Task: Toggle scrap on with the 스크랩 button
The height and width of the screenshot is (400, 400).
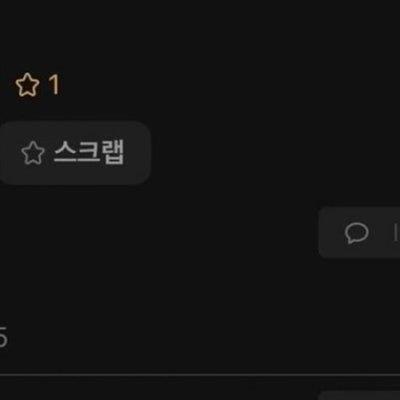Action: (74, 153)
